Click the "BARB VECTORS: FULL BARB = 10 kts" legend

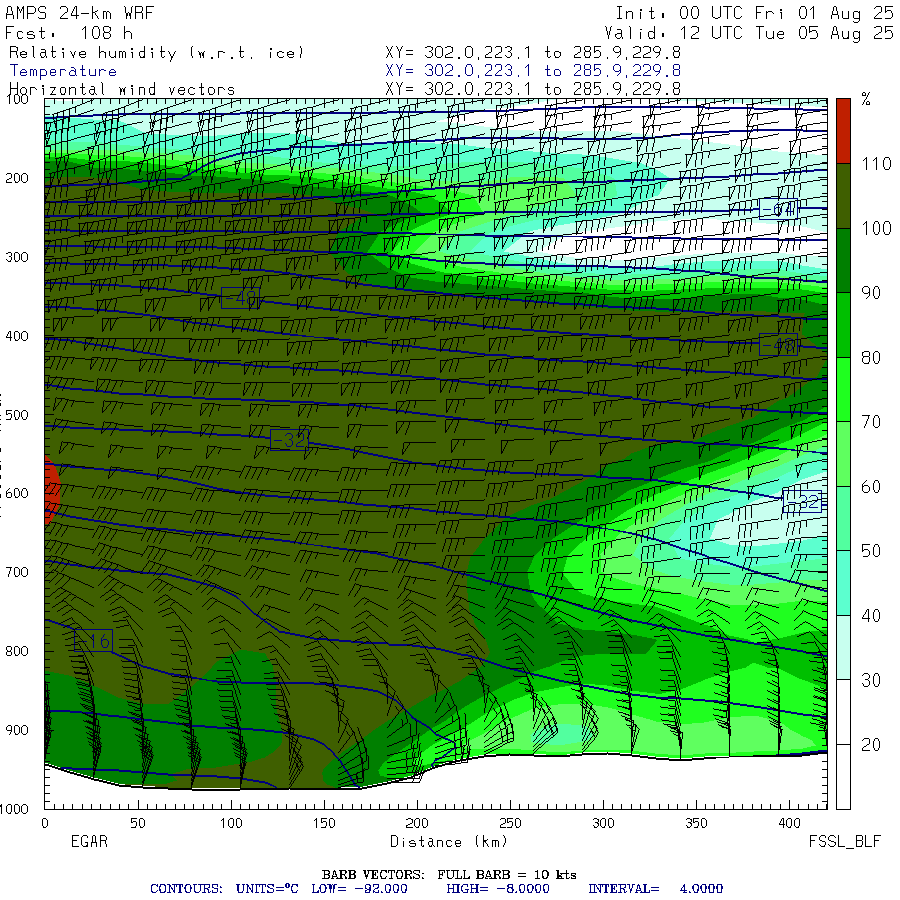449,875
